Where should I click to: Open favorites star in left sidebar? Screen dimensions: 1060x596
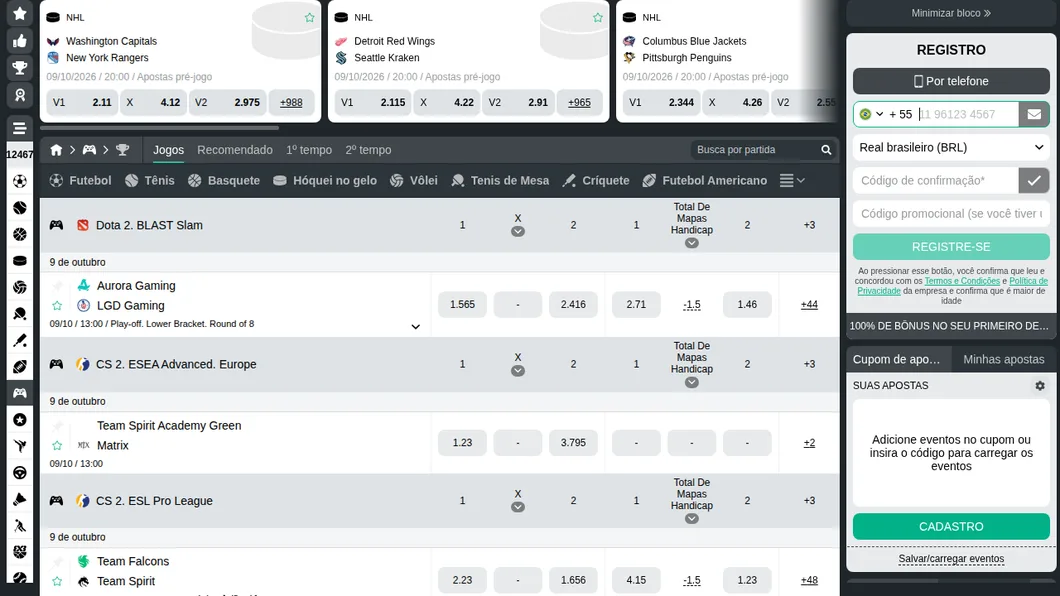click(x=20, y=14)
